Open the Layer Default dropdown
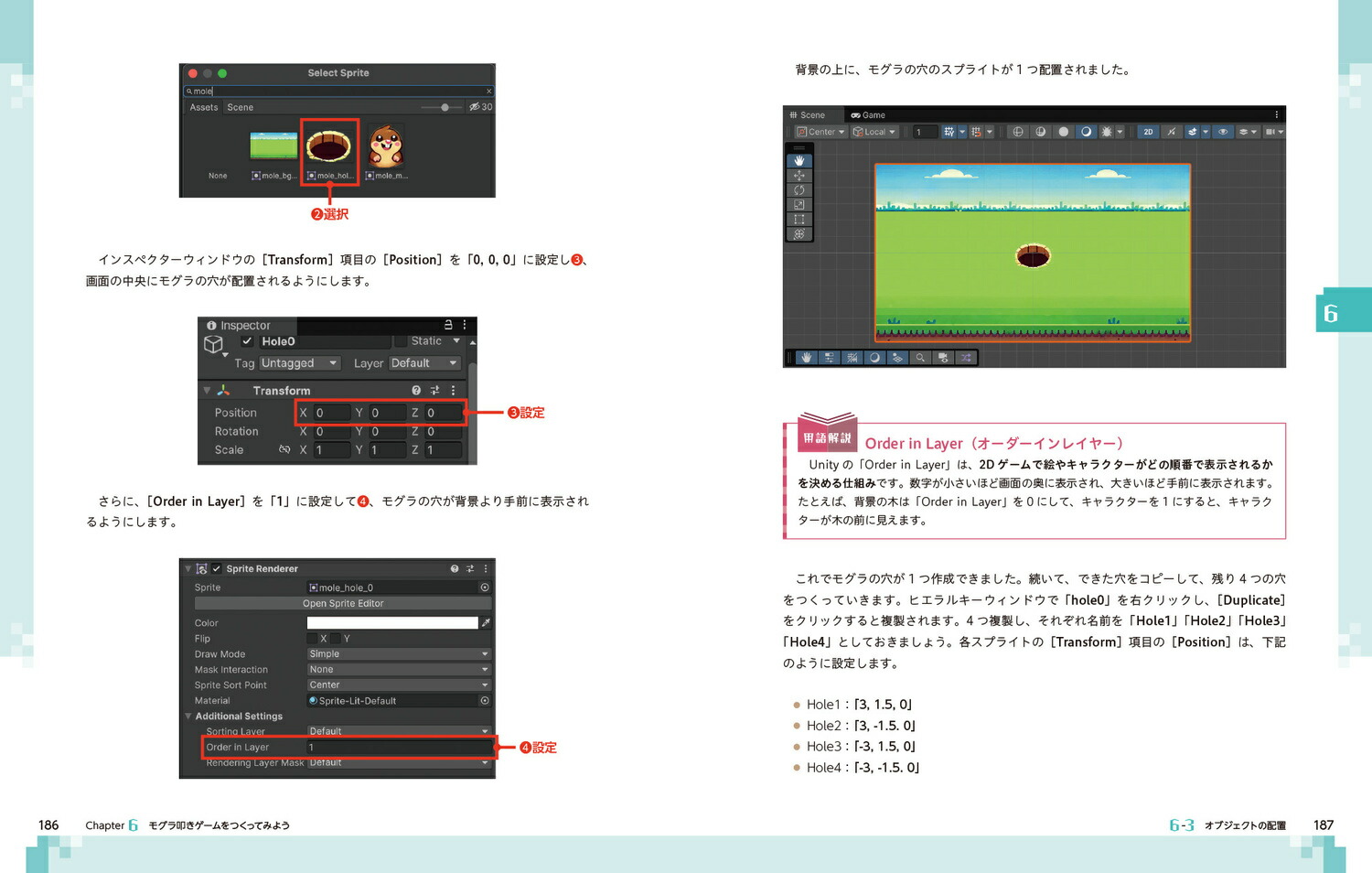The image size is (1372, 873). coord(424,363)
